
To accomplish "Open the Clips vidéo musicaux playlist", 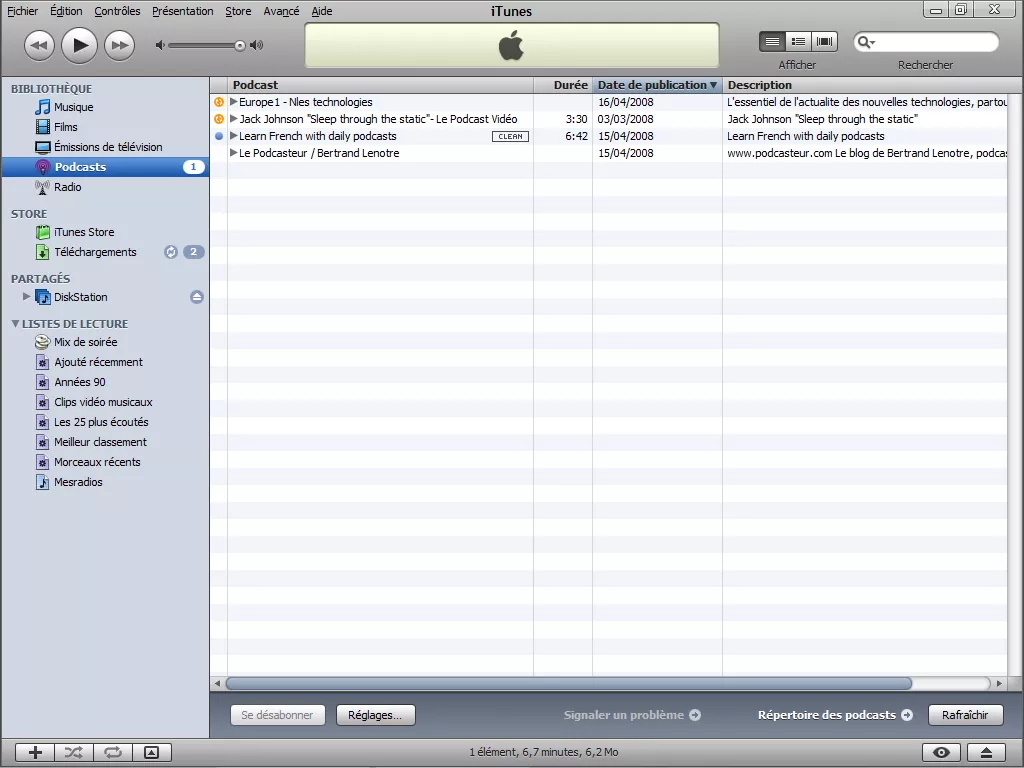I will pos(105,402).
